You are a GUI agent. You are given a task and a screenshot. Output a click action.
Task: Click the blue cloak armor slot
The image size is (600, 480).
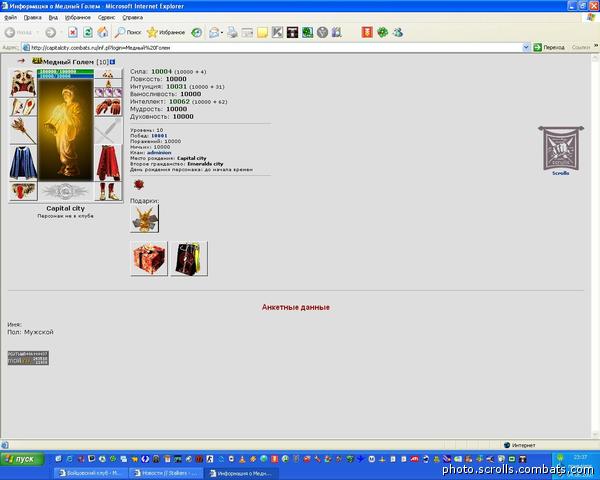tap(23, 163)
